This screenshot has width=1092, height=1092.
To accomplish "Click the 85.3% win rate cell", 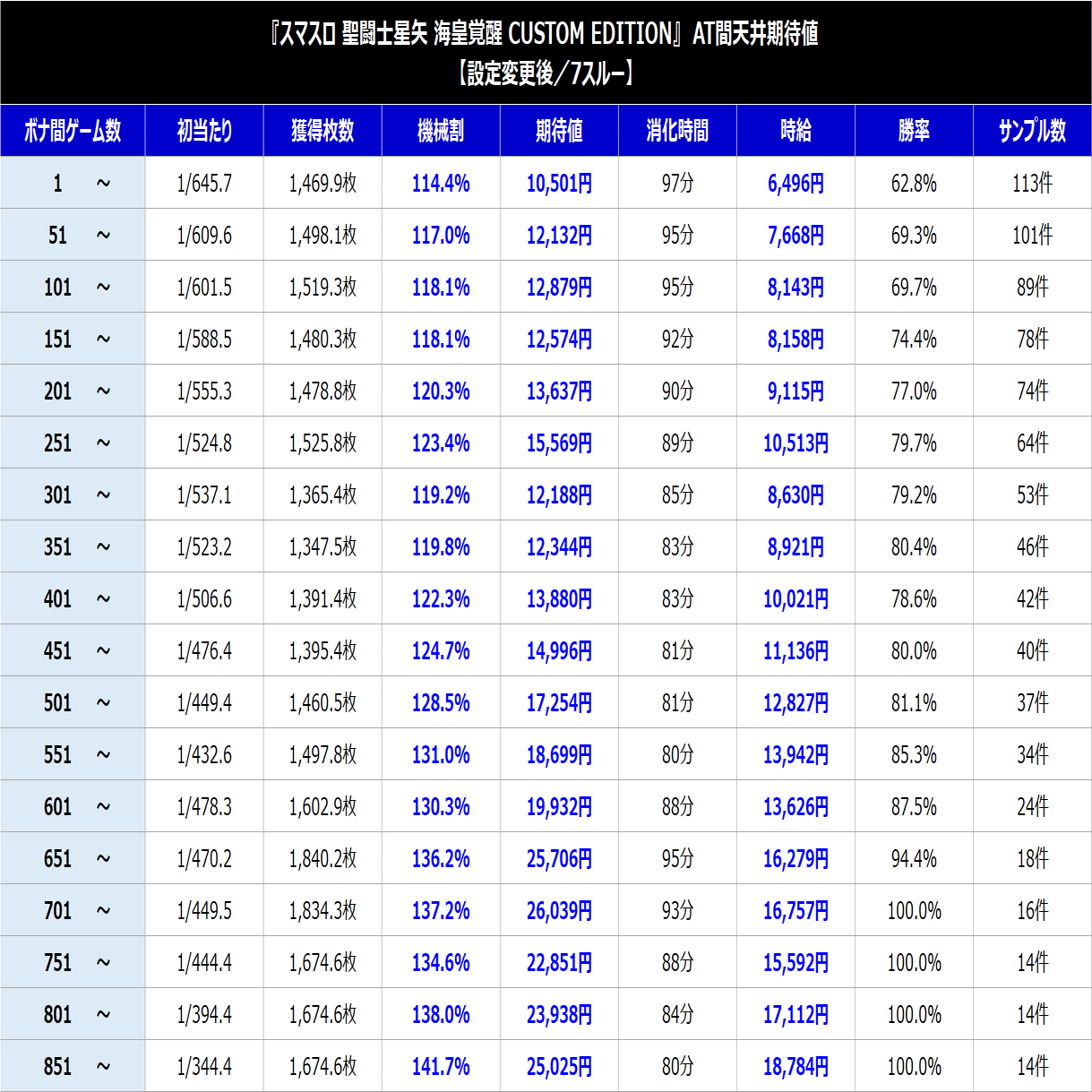I will pos(914,754).
